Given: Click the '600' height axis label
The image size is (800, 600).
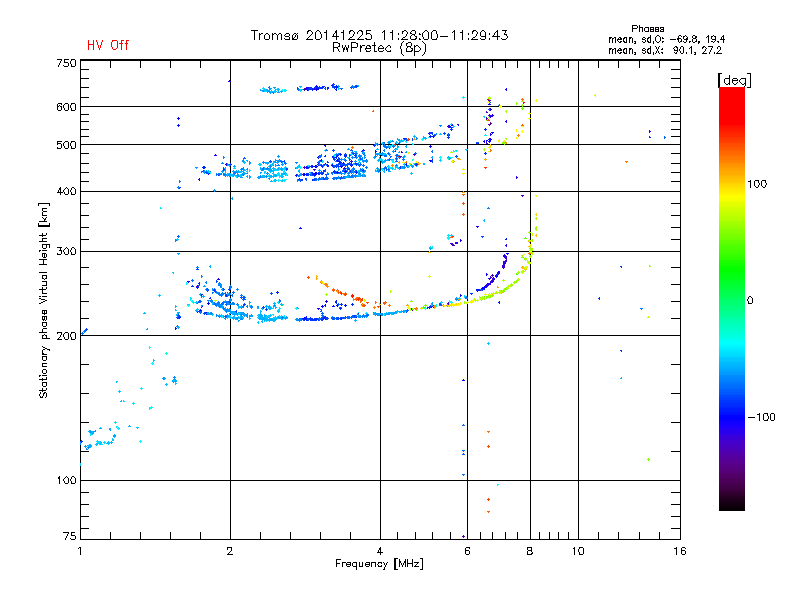Looking at the screenshot, I should click(x=66, y=107).
